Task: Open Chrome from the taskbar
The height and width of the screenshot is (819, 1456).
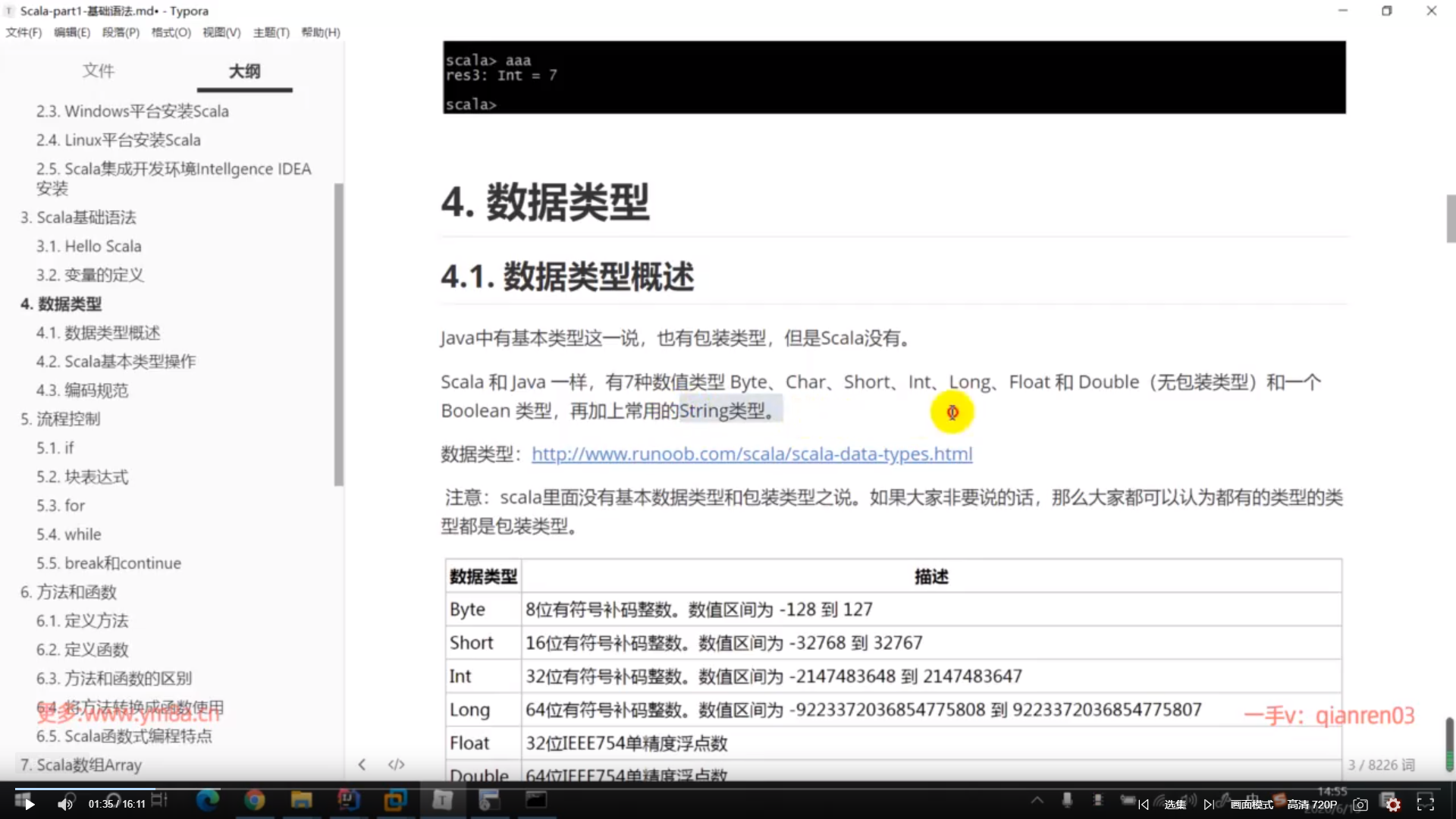Action: click(x=255, y=800)
